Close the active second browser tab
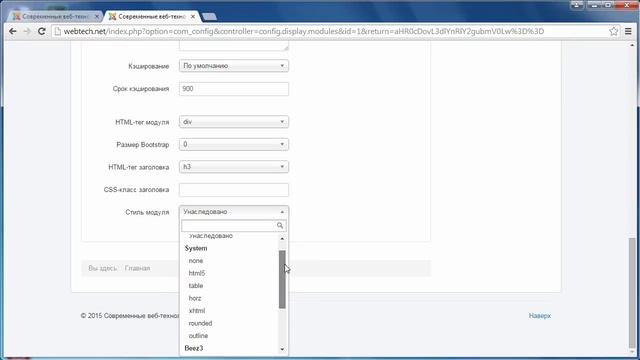The width and height of the screenshot is (640, 360). coord(193,16)
